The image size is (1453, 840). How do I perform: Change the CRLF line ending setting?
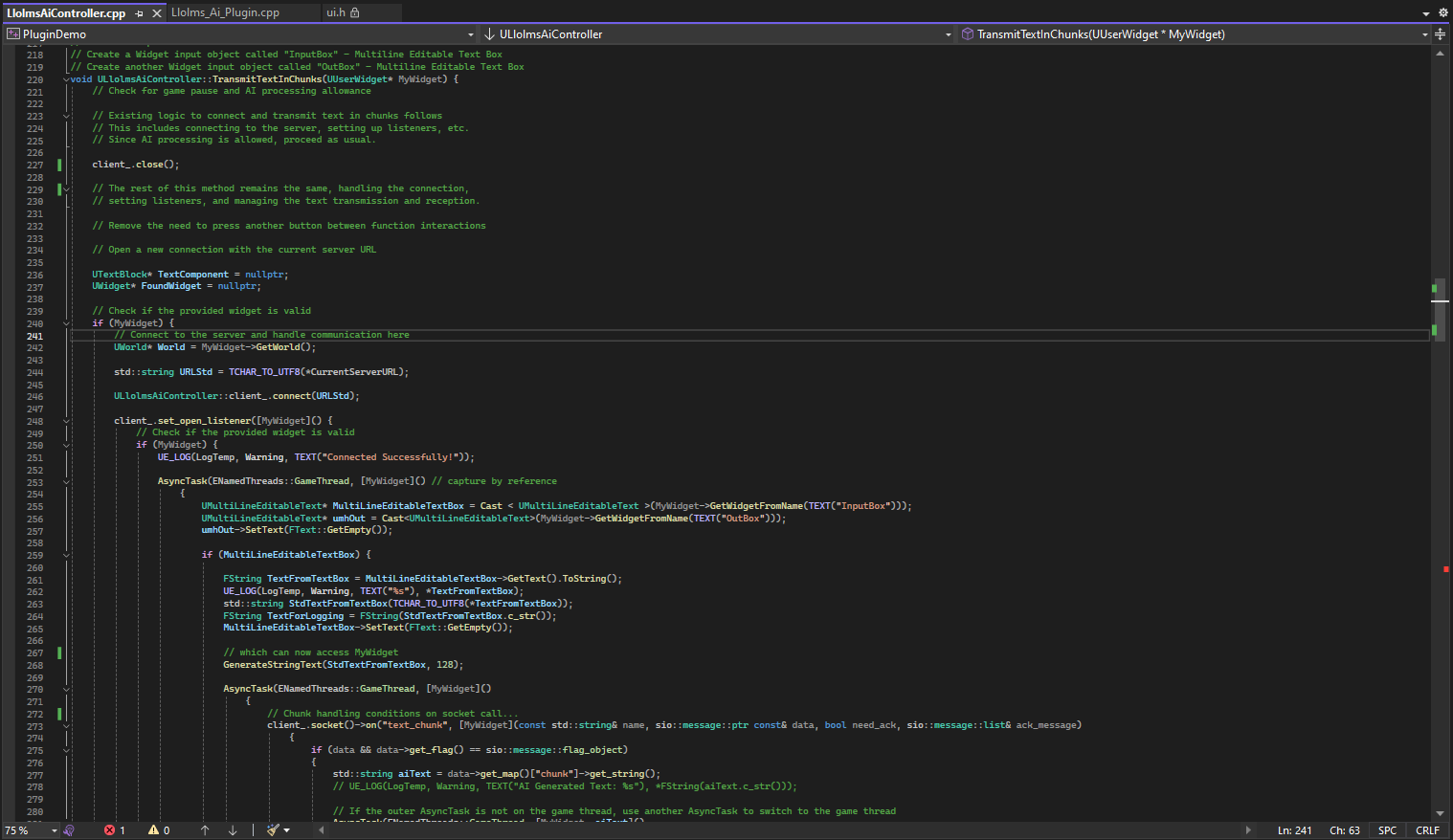1427,830
